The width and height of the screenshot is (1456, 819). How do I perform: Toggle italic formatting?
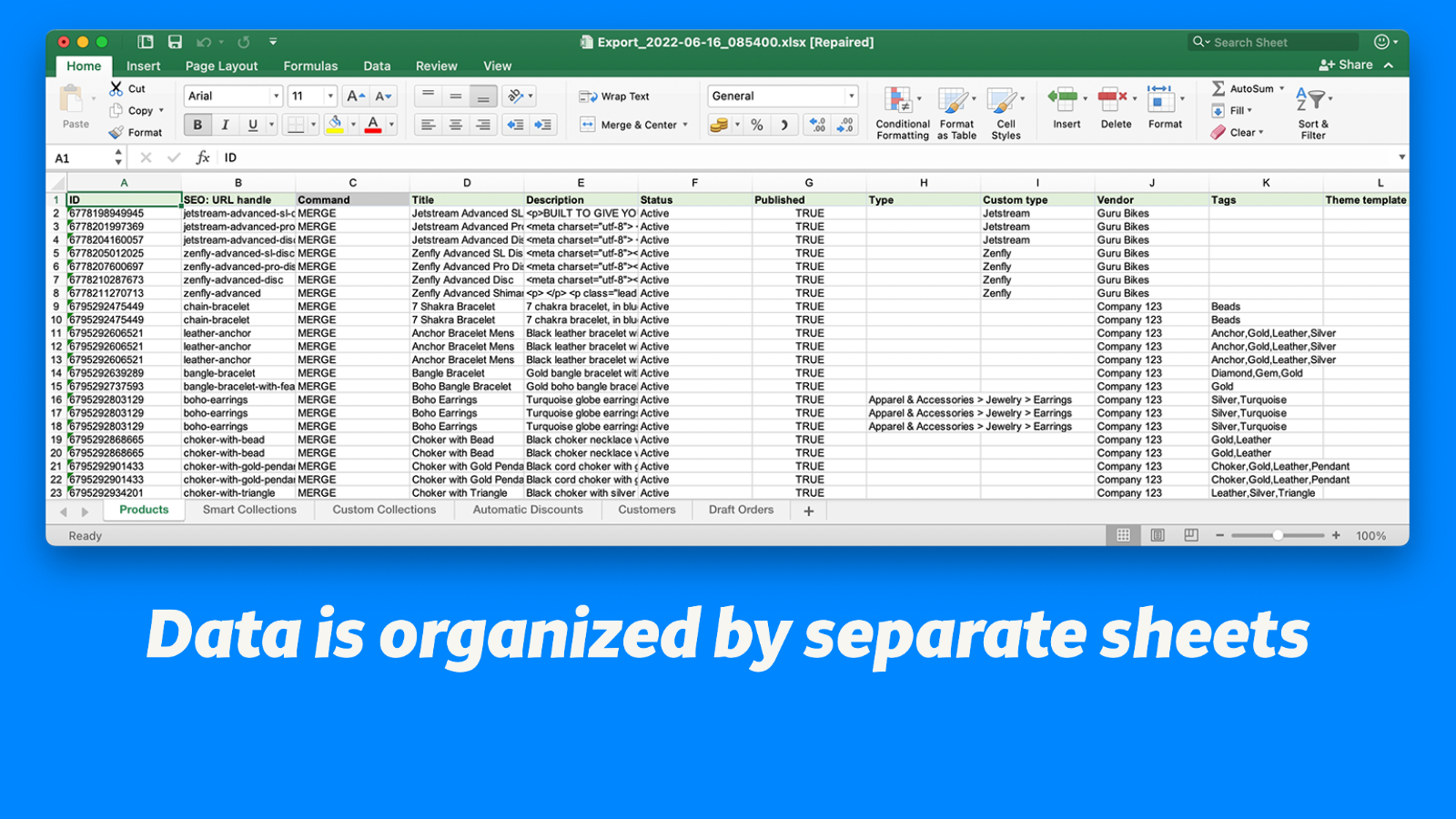coord(225,125)
